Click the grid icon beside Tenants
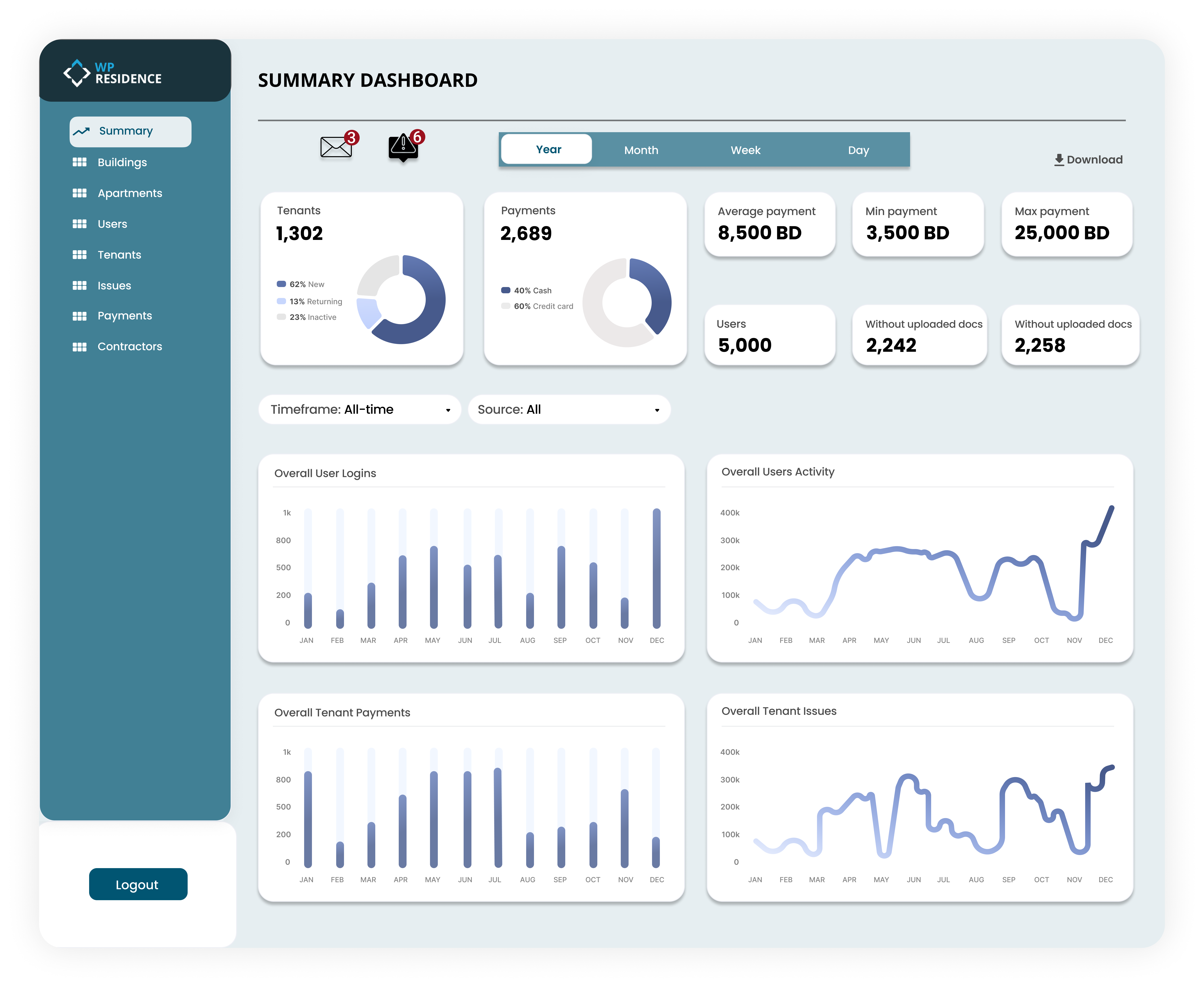This screenshot has height=987, width=1204. (80, 255)
